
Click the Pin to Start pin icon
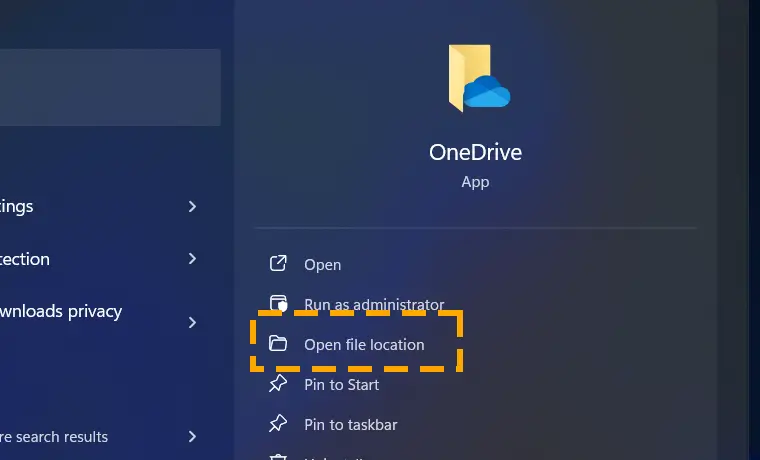point(278,384)
